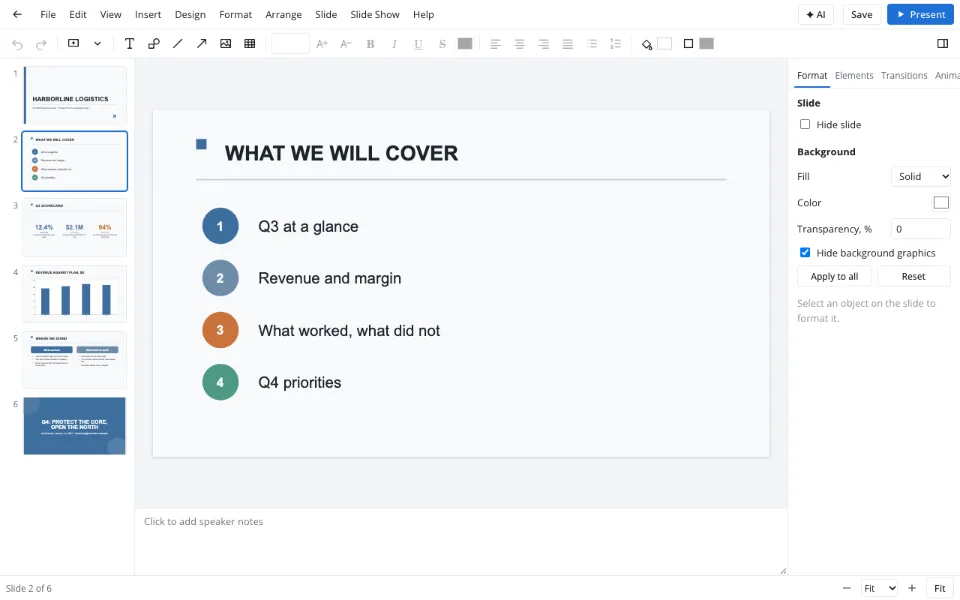
Task: Toggle underline formatting
Action: coord(418,43)
